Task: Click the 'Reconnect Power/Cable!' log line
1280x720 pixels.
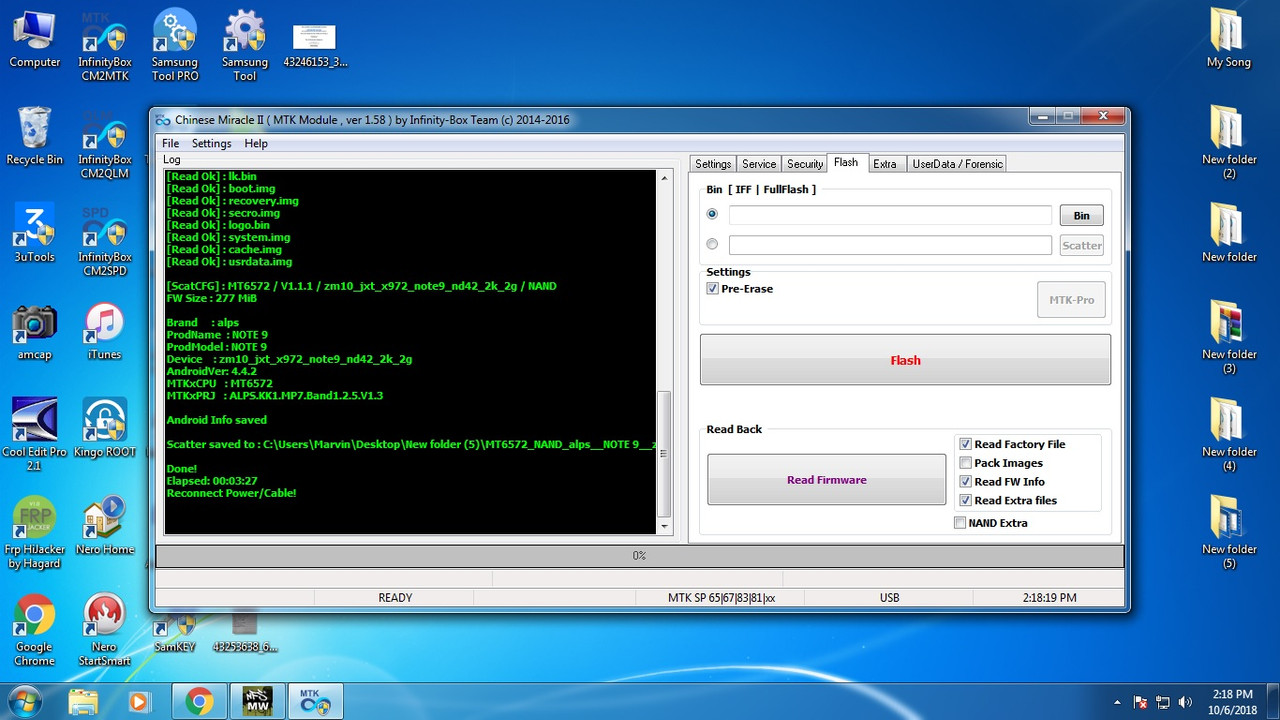Action: 231,493
